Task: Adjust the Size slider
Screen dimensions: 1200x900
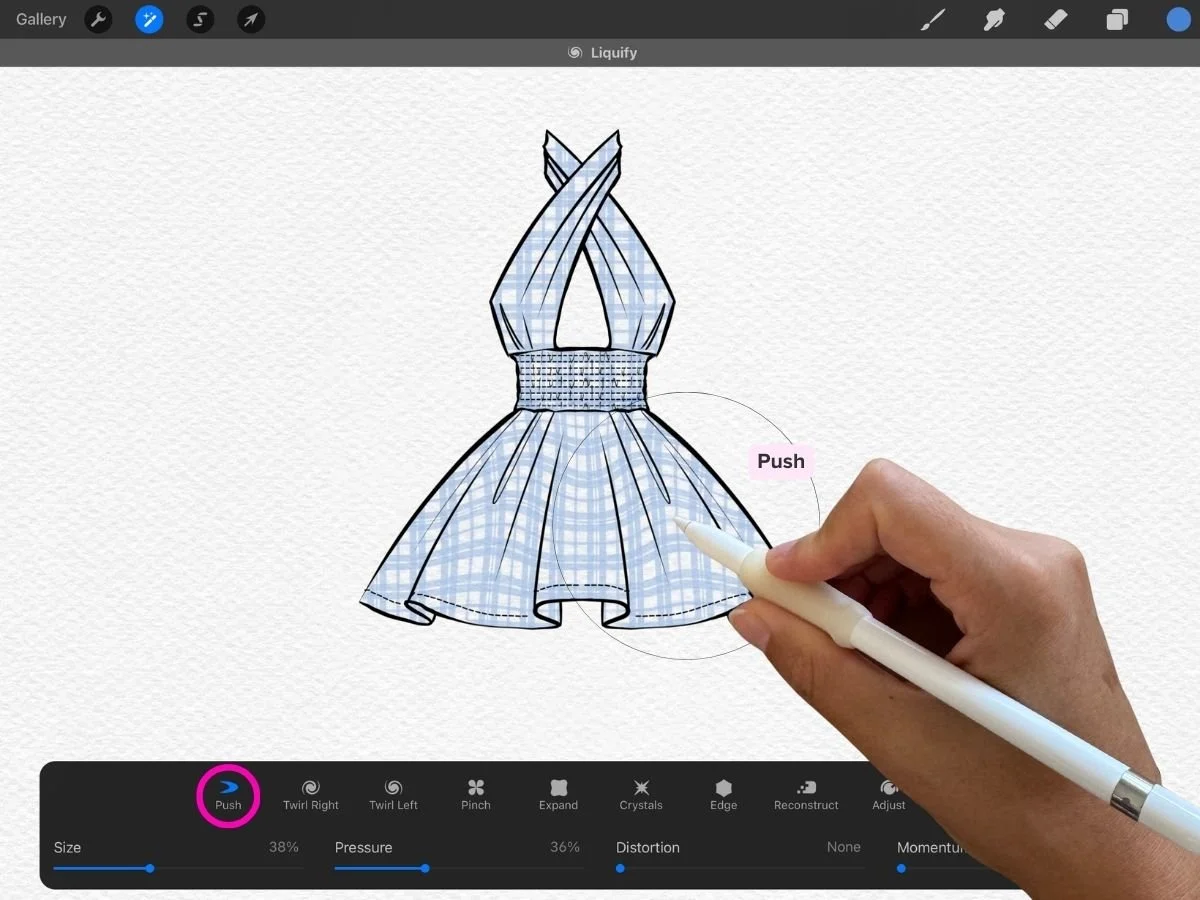Action: click(x=150, y=868)
